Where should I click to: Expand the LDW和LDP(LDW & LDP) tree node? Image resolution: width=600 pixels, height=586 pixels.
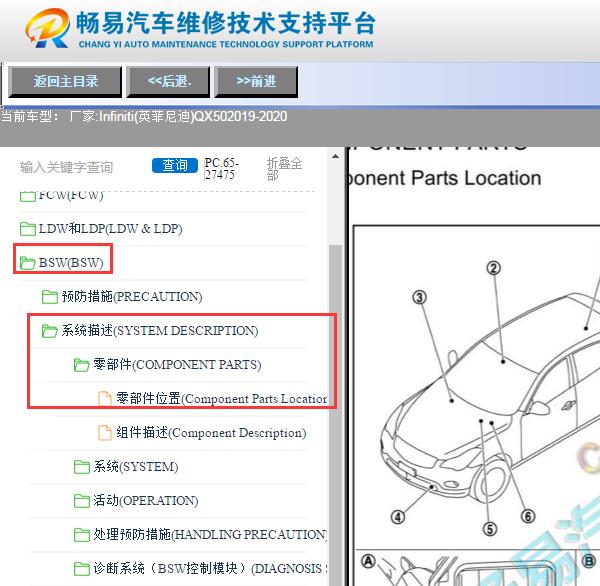tap(110, 229)
